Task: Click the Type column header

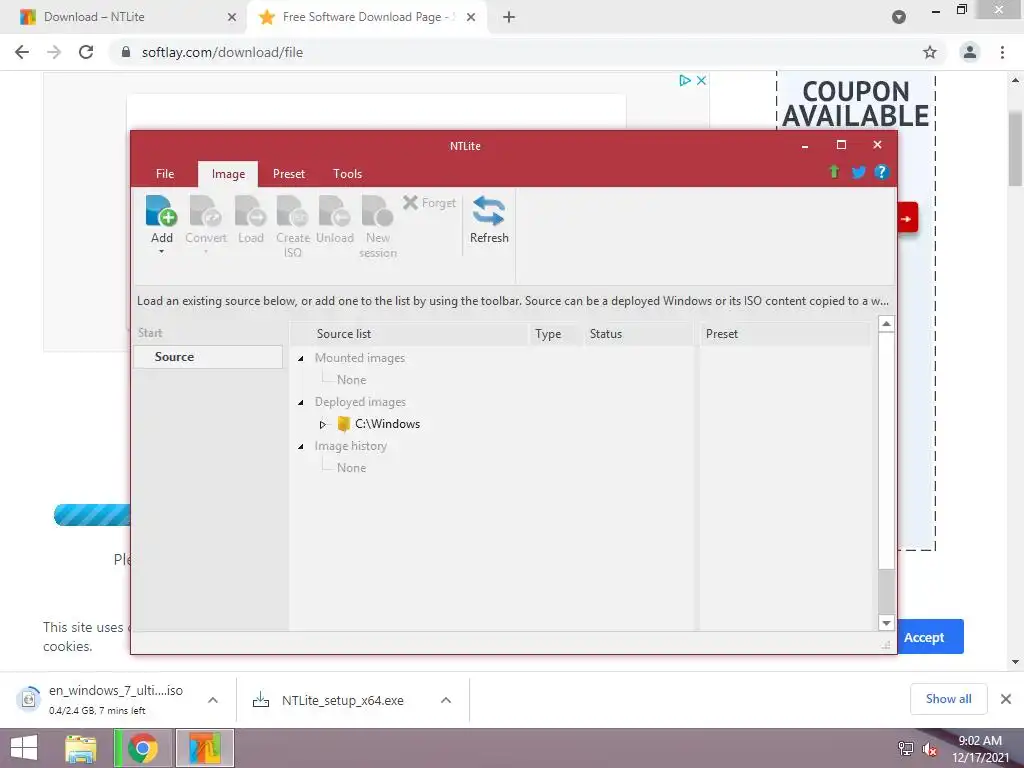Action: coord(554,334)
